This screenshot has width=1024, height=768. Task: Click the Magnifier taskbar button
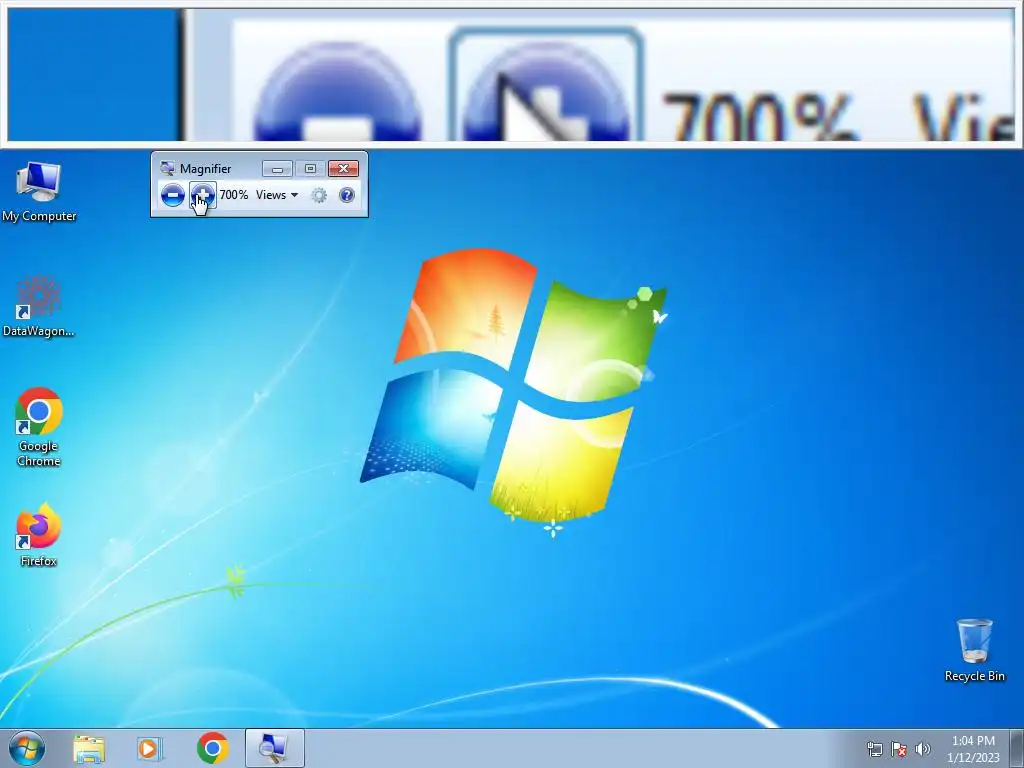coord(274,748)
